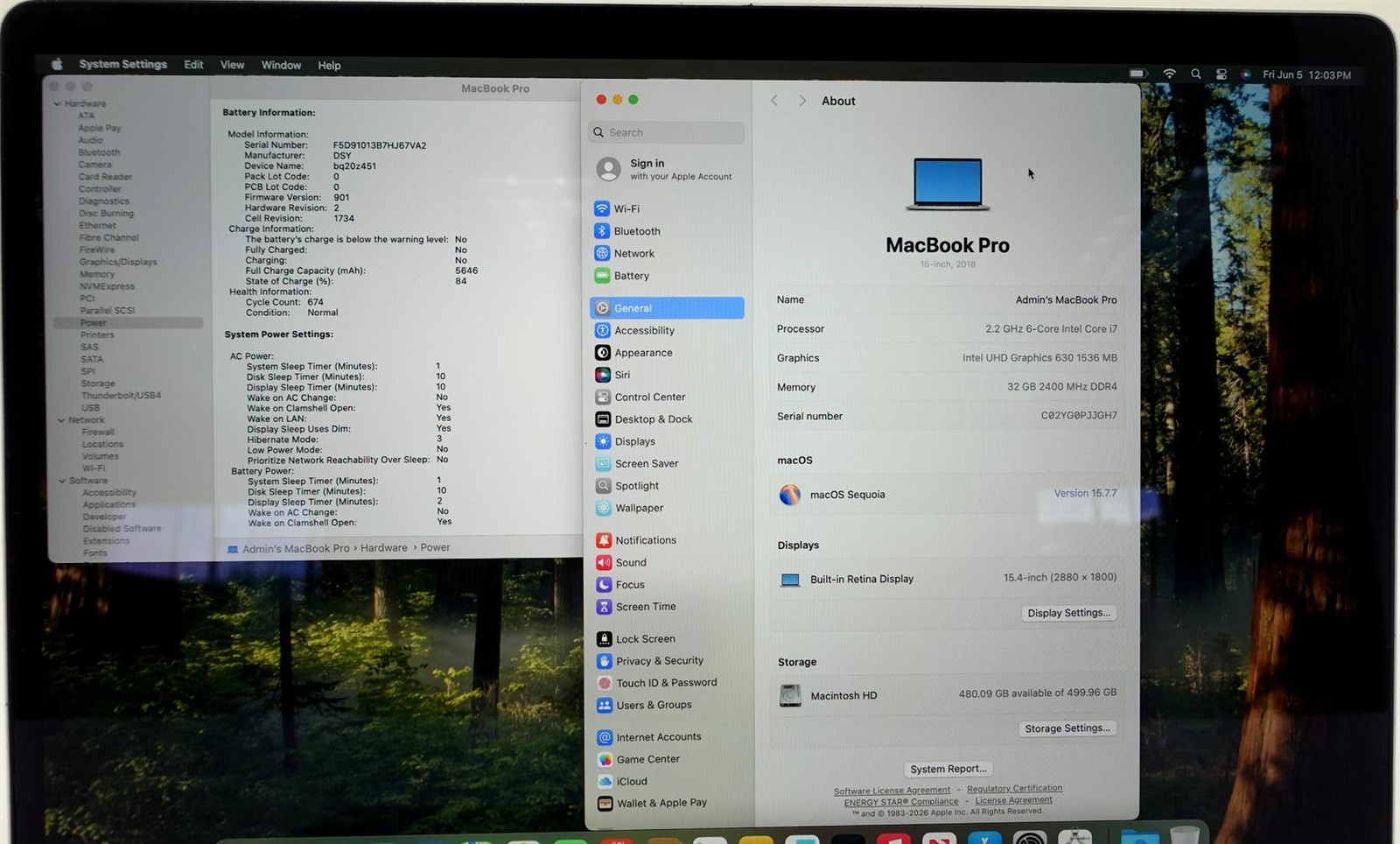Open the Regulatory Certification link

pos(1014,788)
